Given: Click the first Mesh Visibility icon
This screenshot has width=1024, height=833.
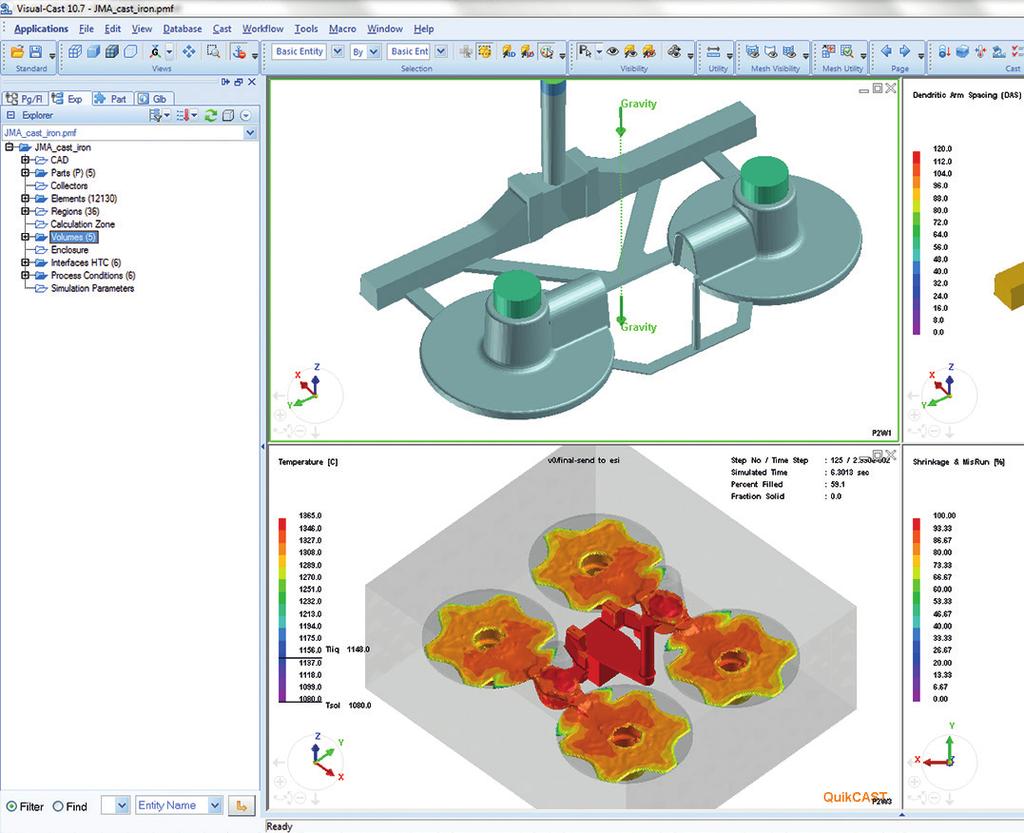Looking at the screenshot, I should tap(752, 52).
